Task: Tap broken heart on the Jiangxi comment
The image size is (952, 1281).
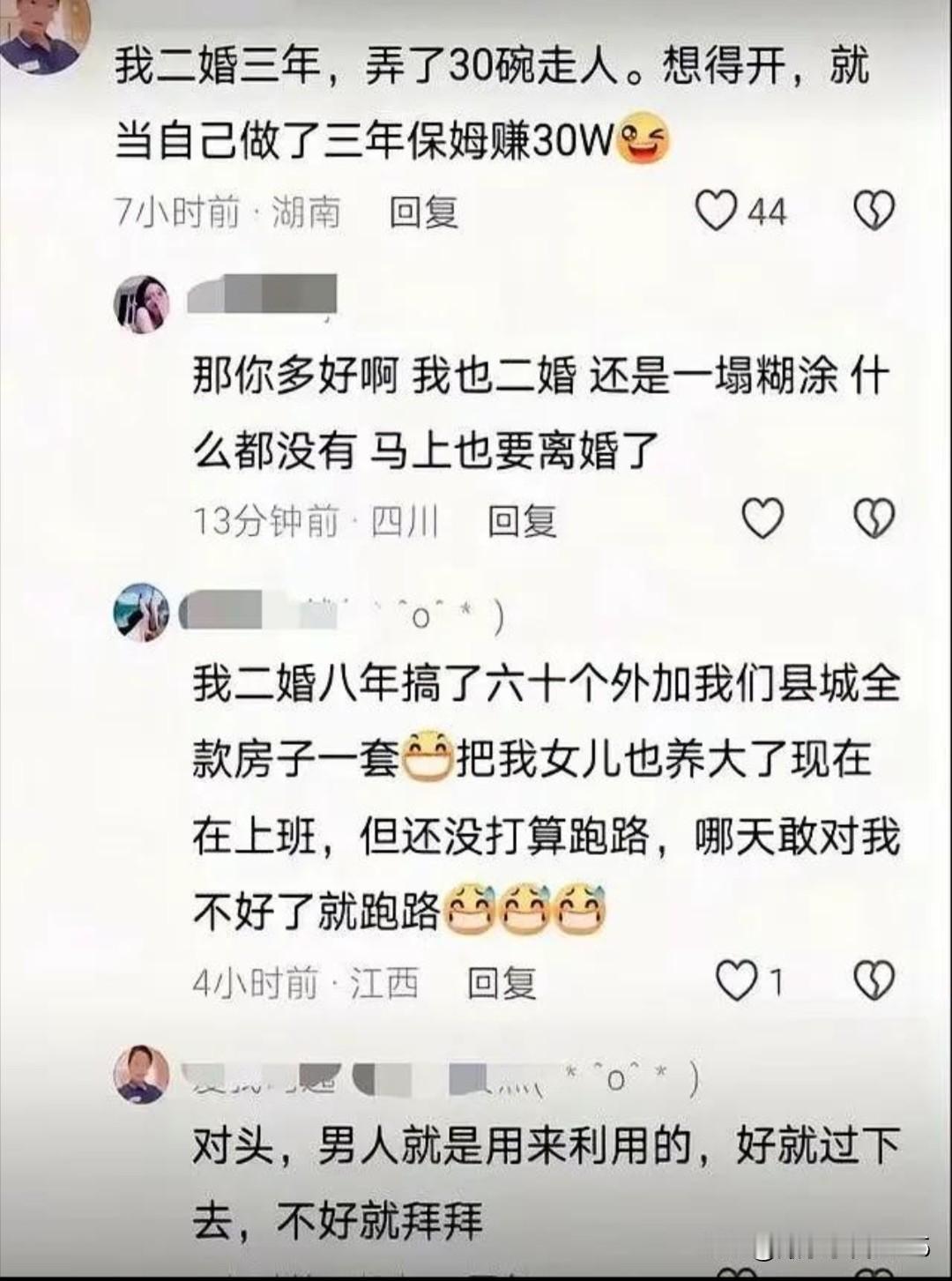Action: click(x=874, y=980)
